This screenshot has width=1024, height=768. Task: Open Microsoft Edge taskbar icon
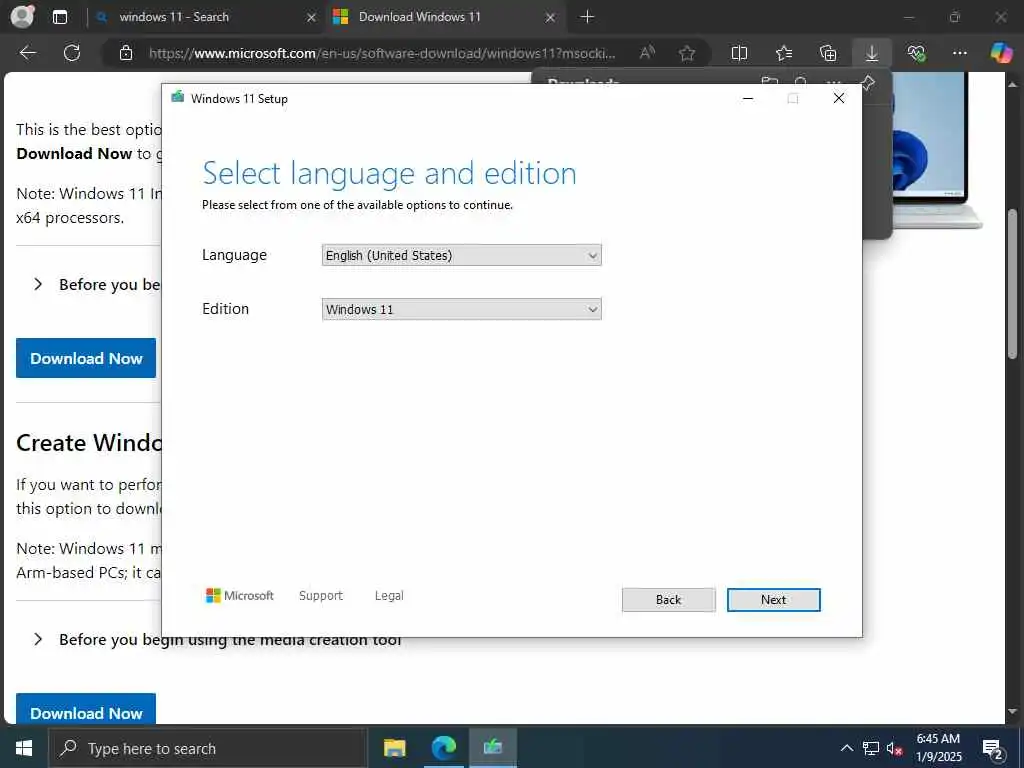click(x=443, y=748)
